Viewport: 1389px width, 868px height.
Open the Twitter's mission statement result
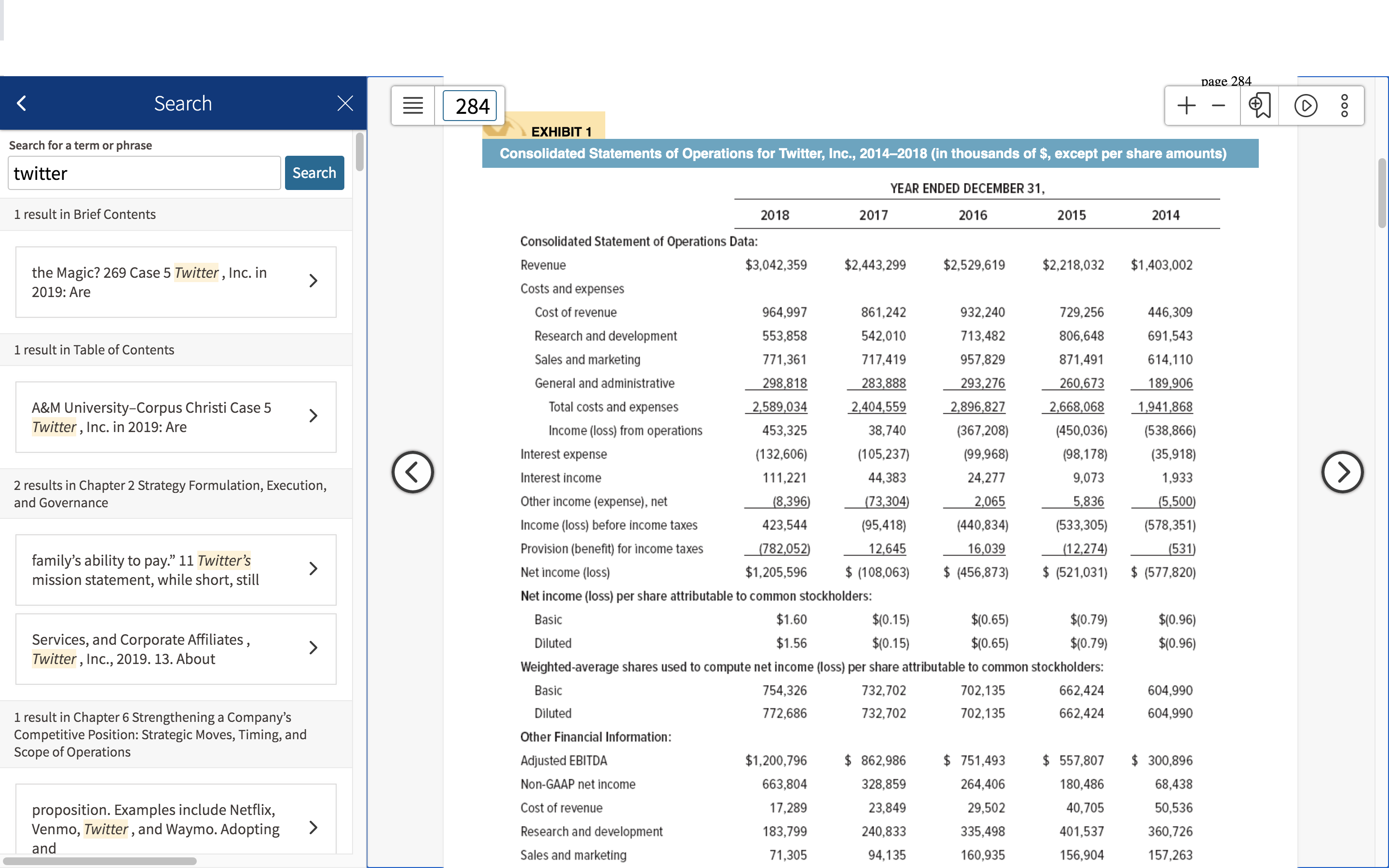coord(176,570)
